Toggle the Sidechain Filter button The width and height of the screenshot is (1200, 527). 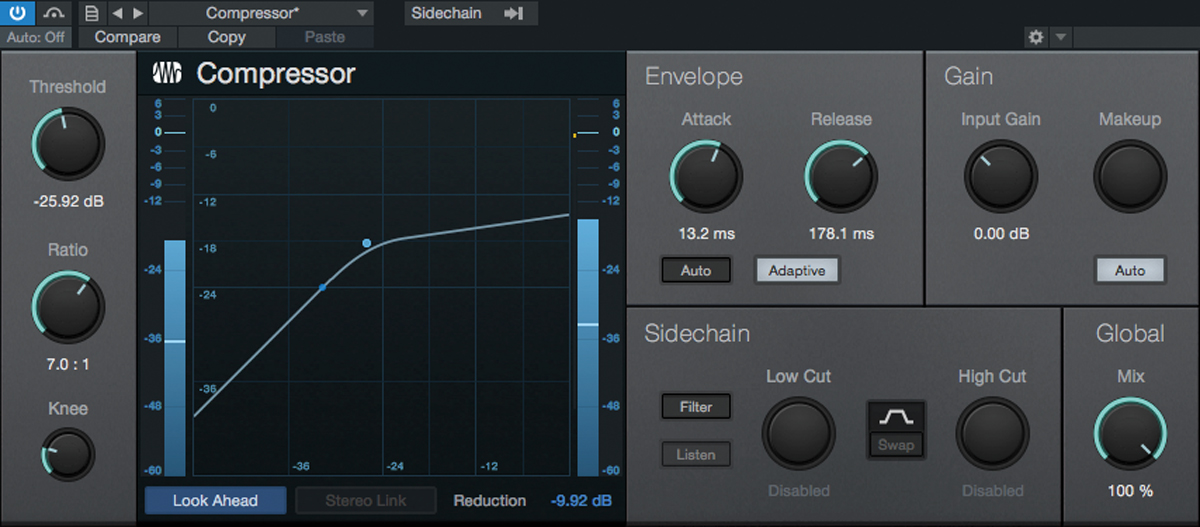pyautogui.click(x=696, y=407)
